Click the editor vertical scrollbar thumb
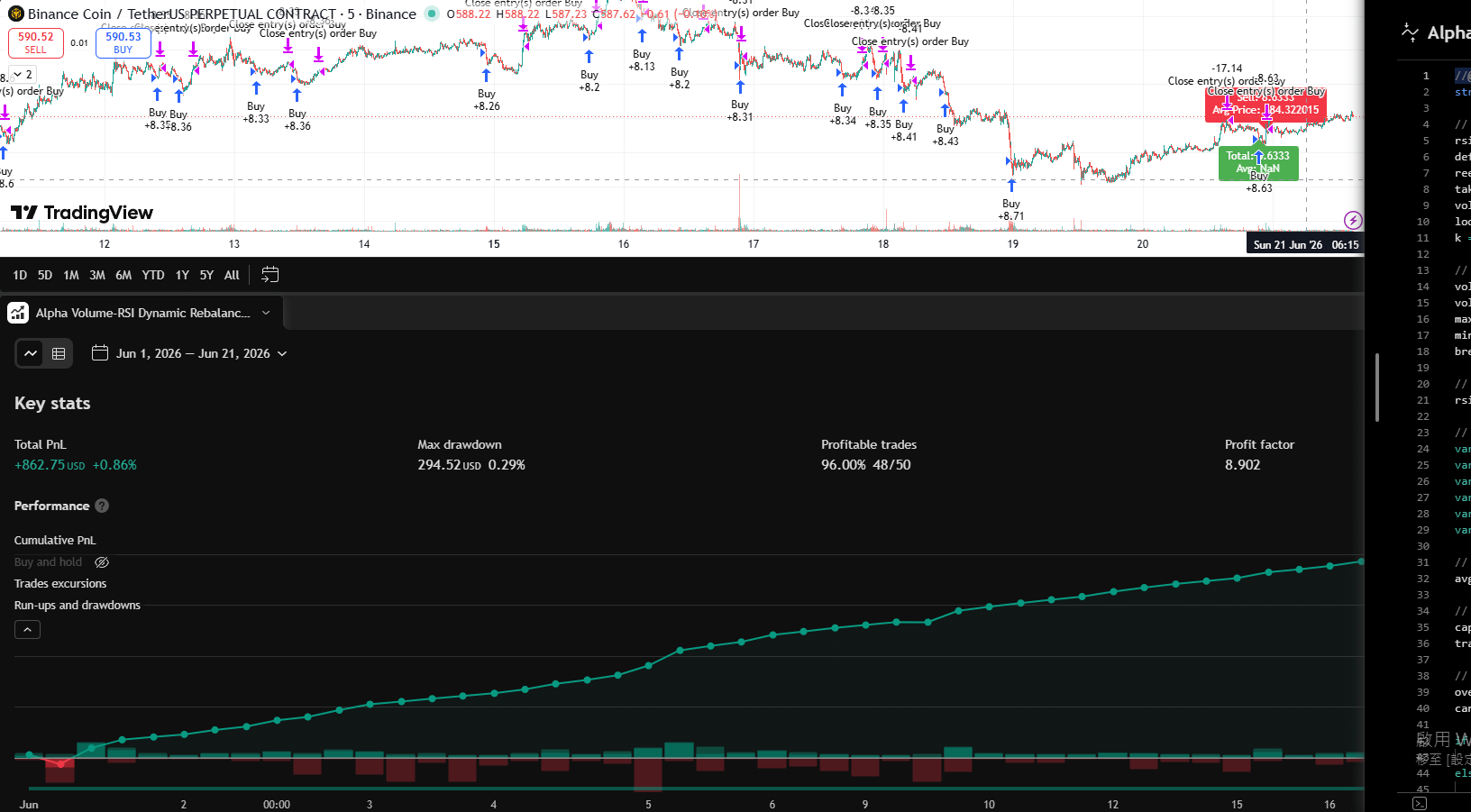The height and width of the screenshot is (812, 1471). pos(1377,387)
